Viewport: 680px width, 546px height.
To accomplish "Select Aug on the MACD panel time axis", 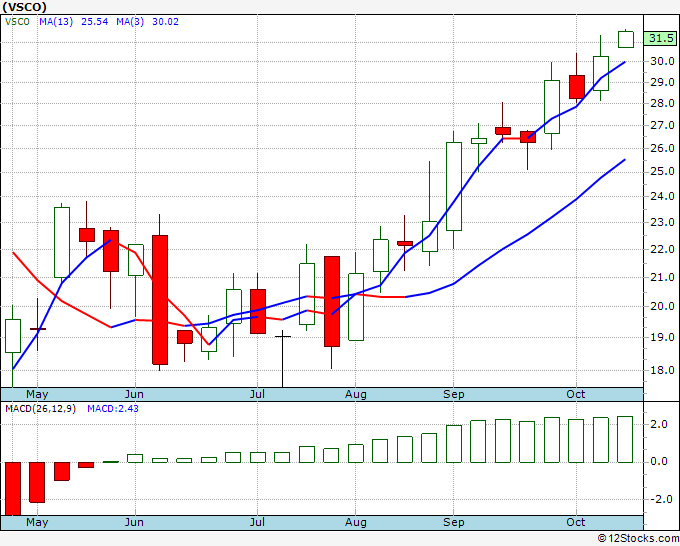I will [x=356, y=522].
